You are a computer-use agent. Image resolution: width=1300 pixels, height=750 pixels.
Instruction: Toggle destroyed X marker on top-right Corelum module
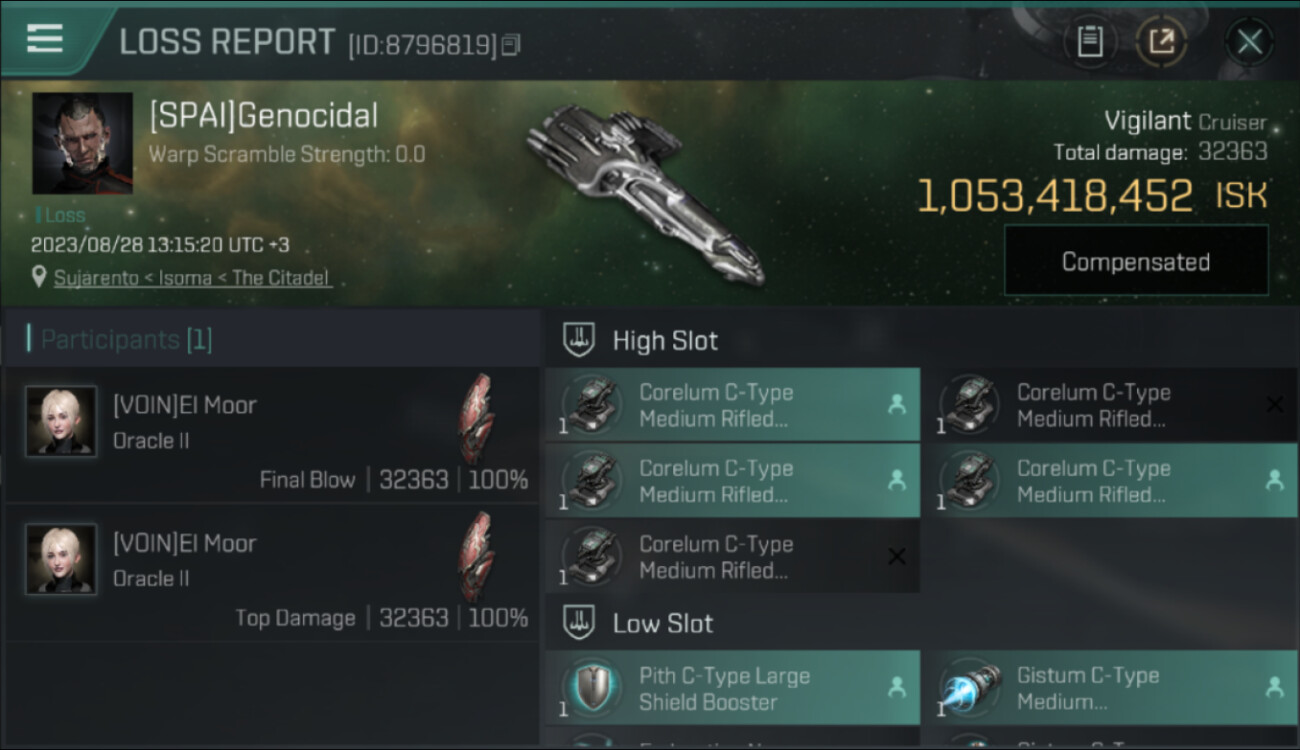tap(1274, 404)
